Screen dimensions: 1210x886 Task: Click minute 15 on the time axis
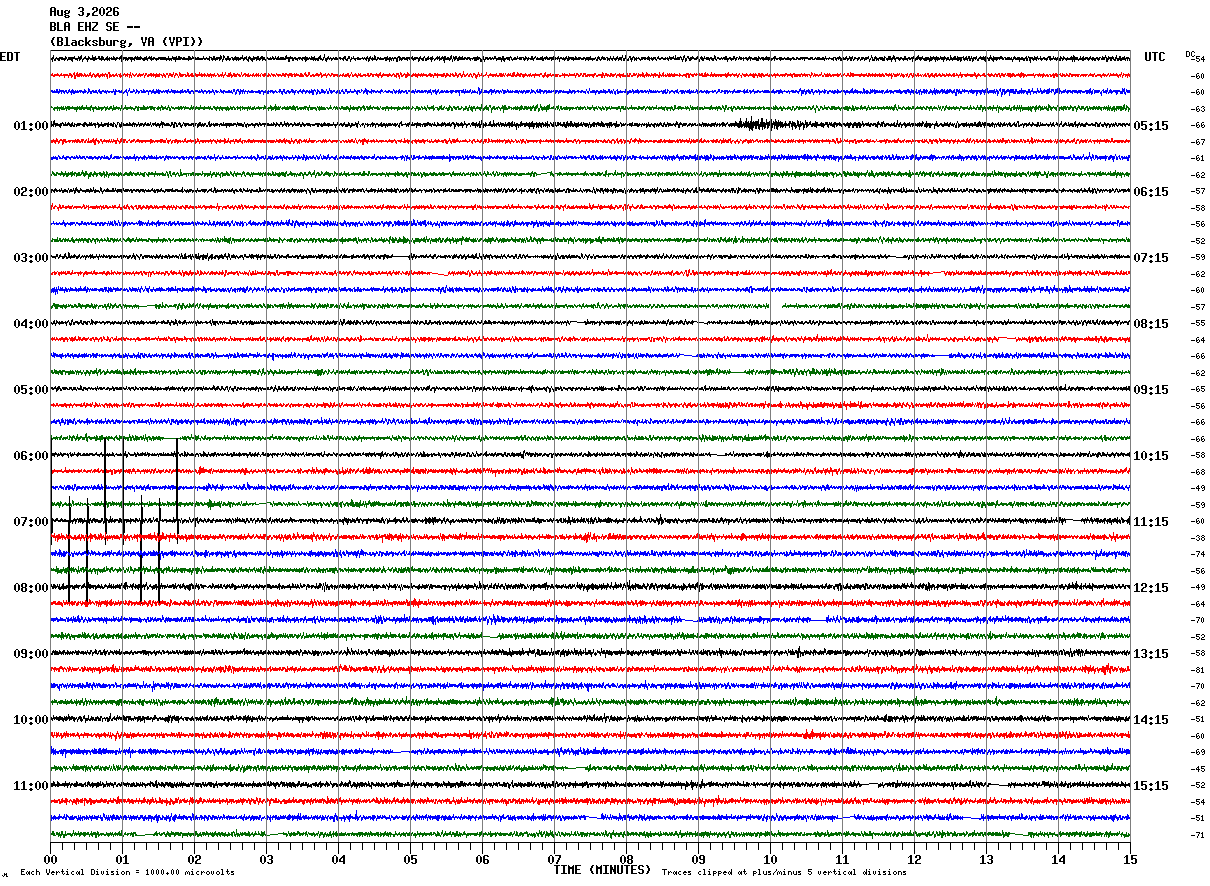1130,859
